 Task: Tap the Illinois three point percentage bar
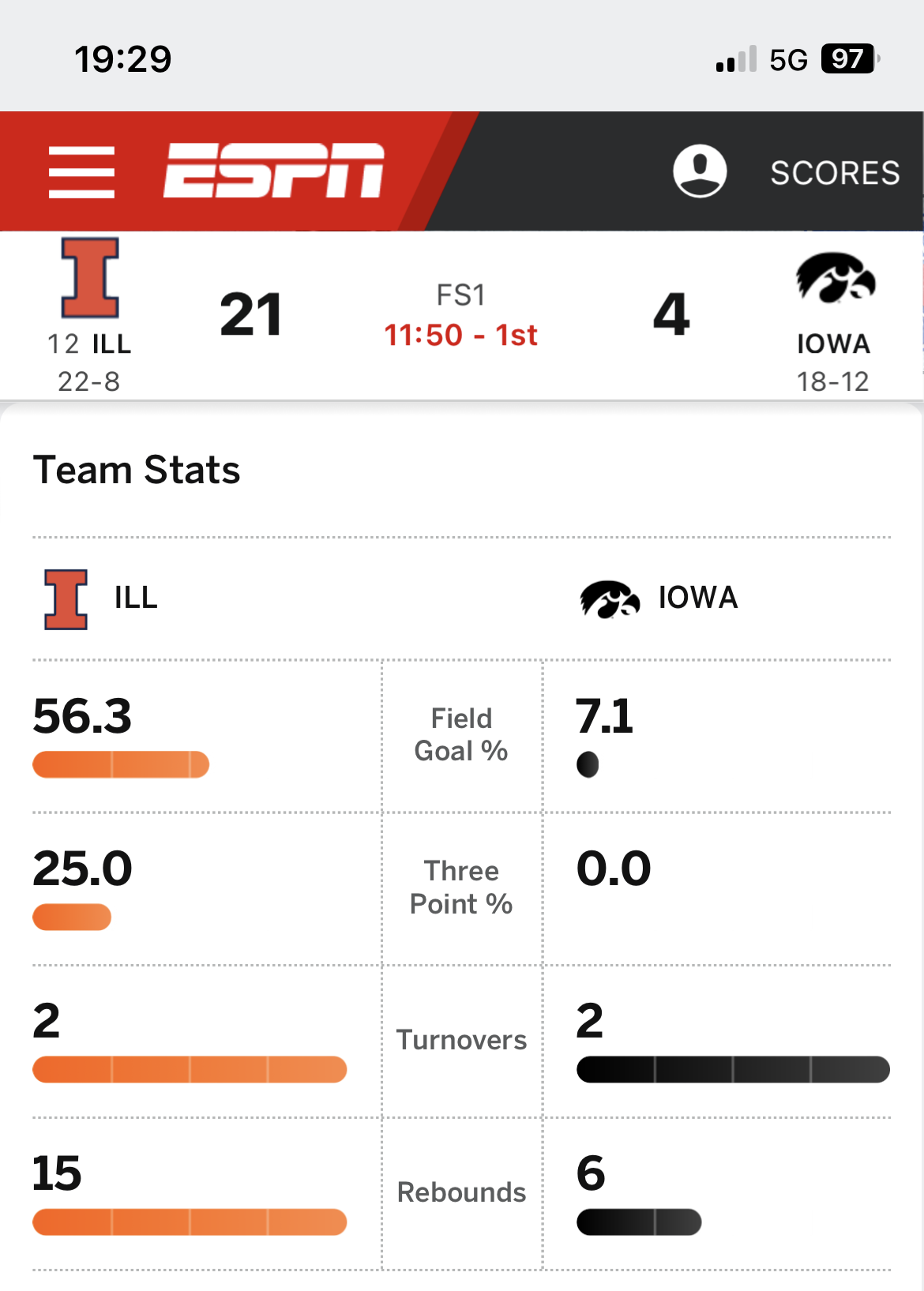[x=72, y=917]
